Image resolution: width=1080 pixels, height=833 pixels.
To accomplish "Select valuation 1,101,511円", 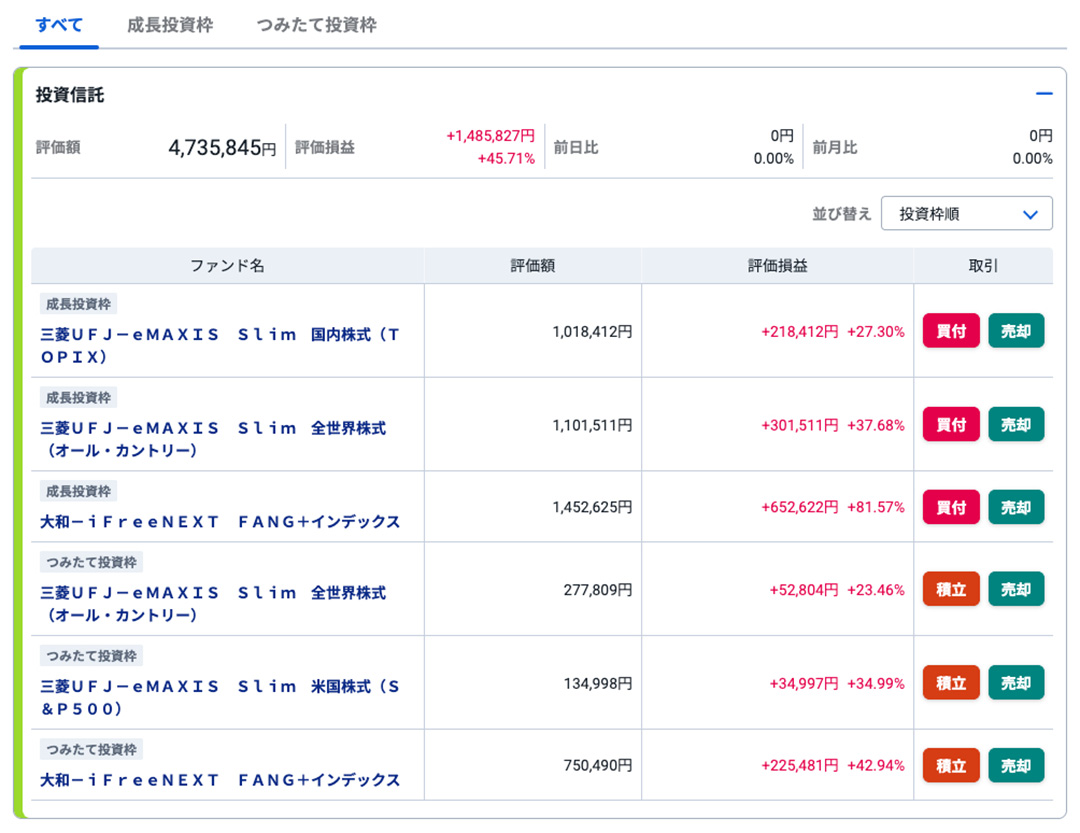I will click(592, 425).
